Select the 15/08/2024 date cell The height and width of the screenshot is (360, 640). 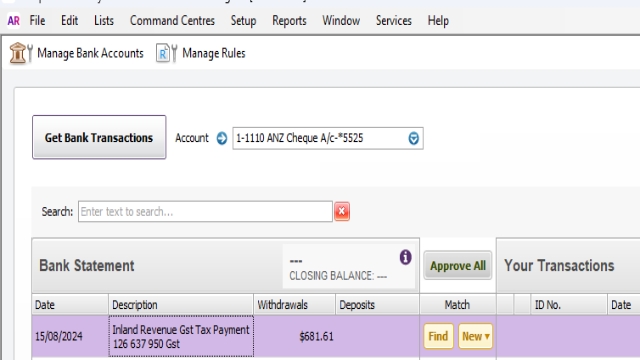coord(70,336)
